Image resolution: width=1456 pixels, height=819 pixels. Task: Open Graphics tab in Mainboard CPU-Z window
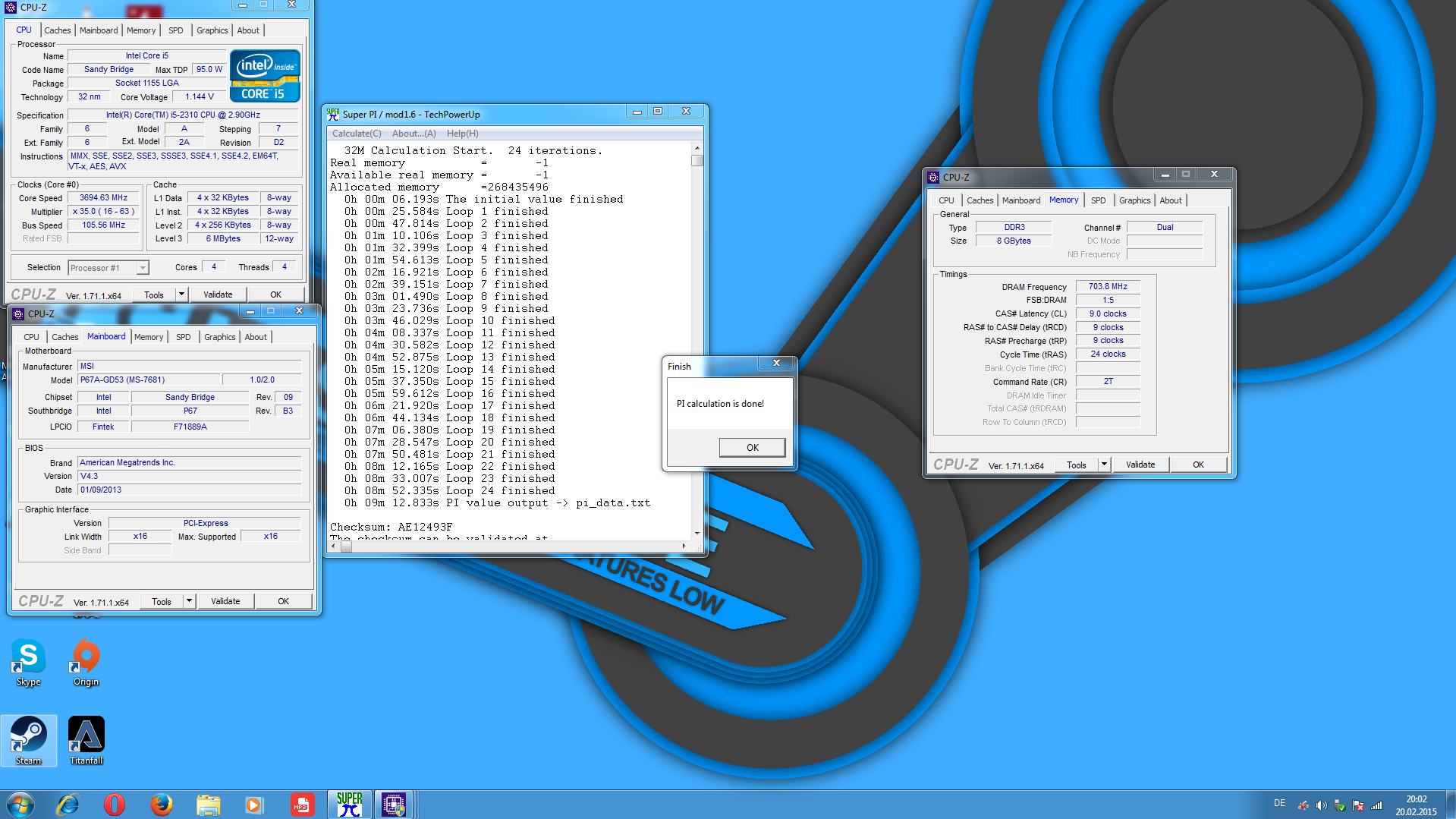click(x=220, y=337)
